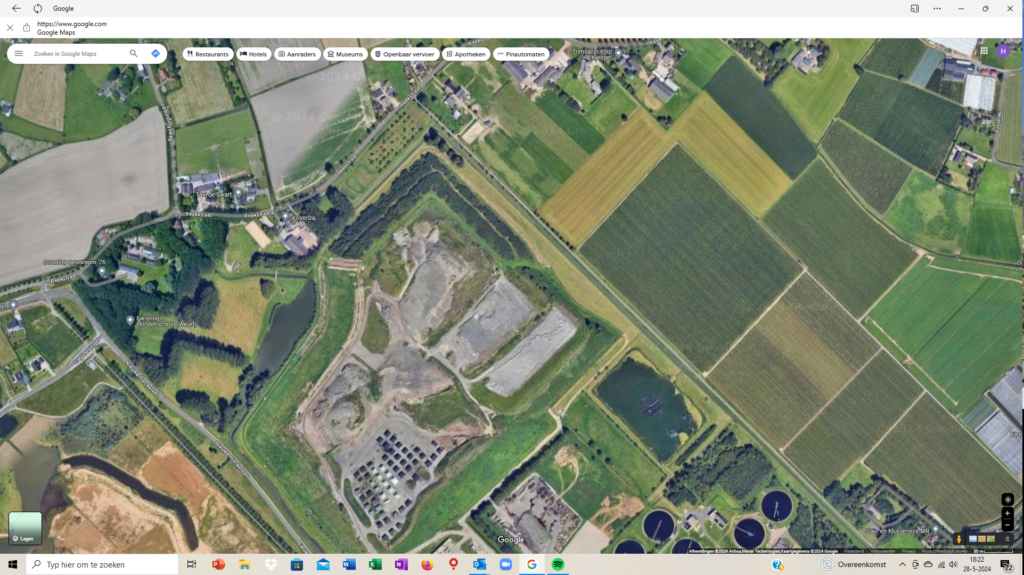Select the Hotels category chip

click(x=253, y=54)
